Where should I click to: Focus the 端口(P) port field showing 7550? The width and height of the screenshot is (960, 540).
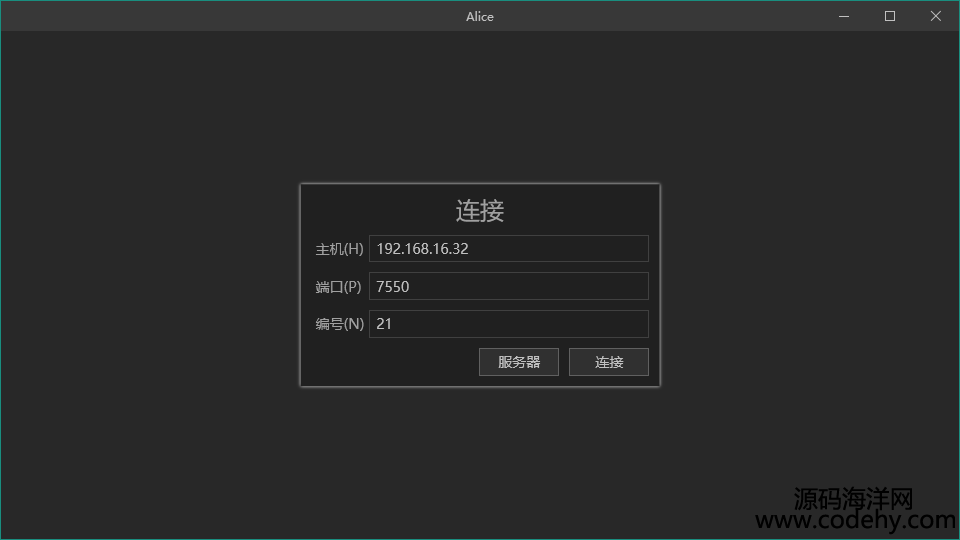coord(508,286)
